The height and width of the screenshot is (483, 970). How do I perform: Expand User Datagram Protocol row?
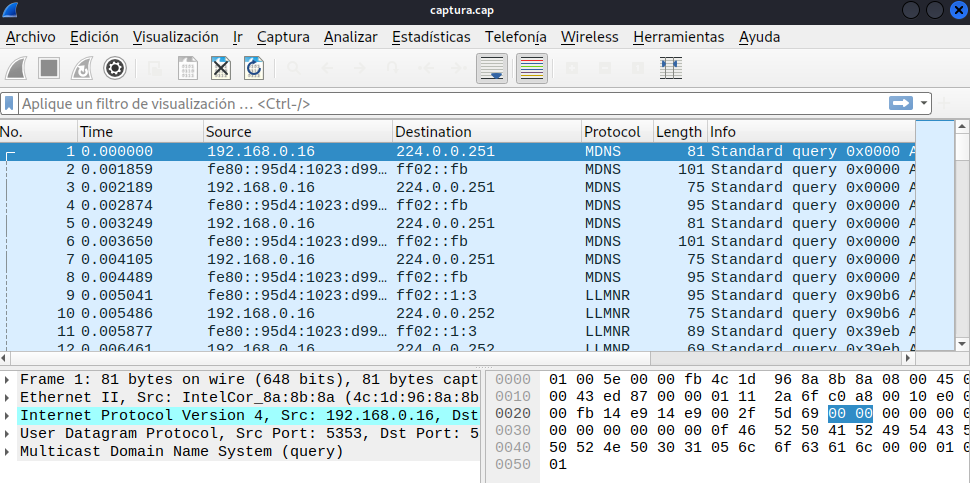point(7,434)
